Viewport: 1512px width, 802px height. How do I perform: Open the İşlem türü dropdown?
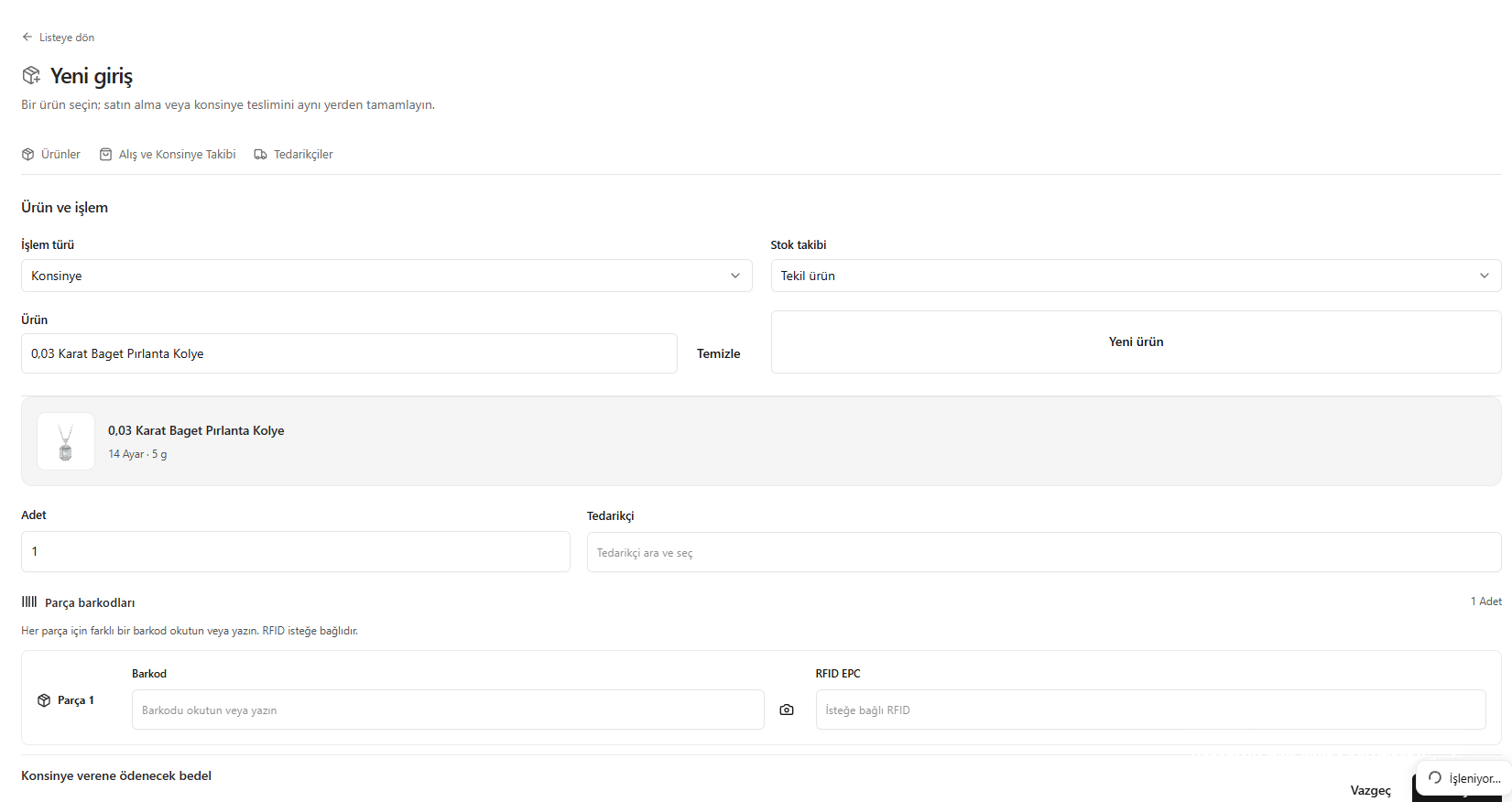[x=386, y=276]
